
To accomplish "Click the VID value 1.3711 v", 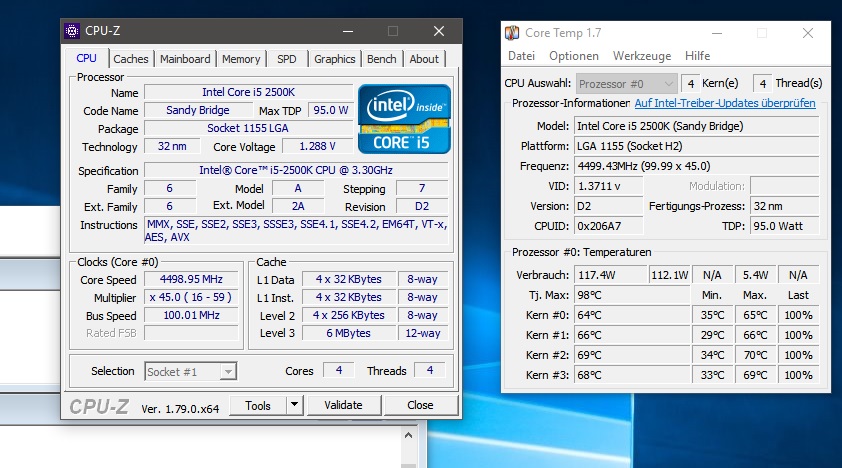I will pos(608,186).
